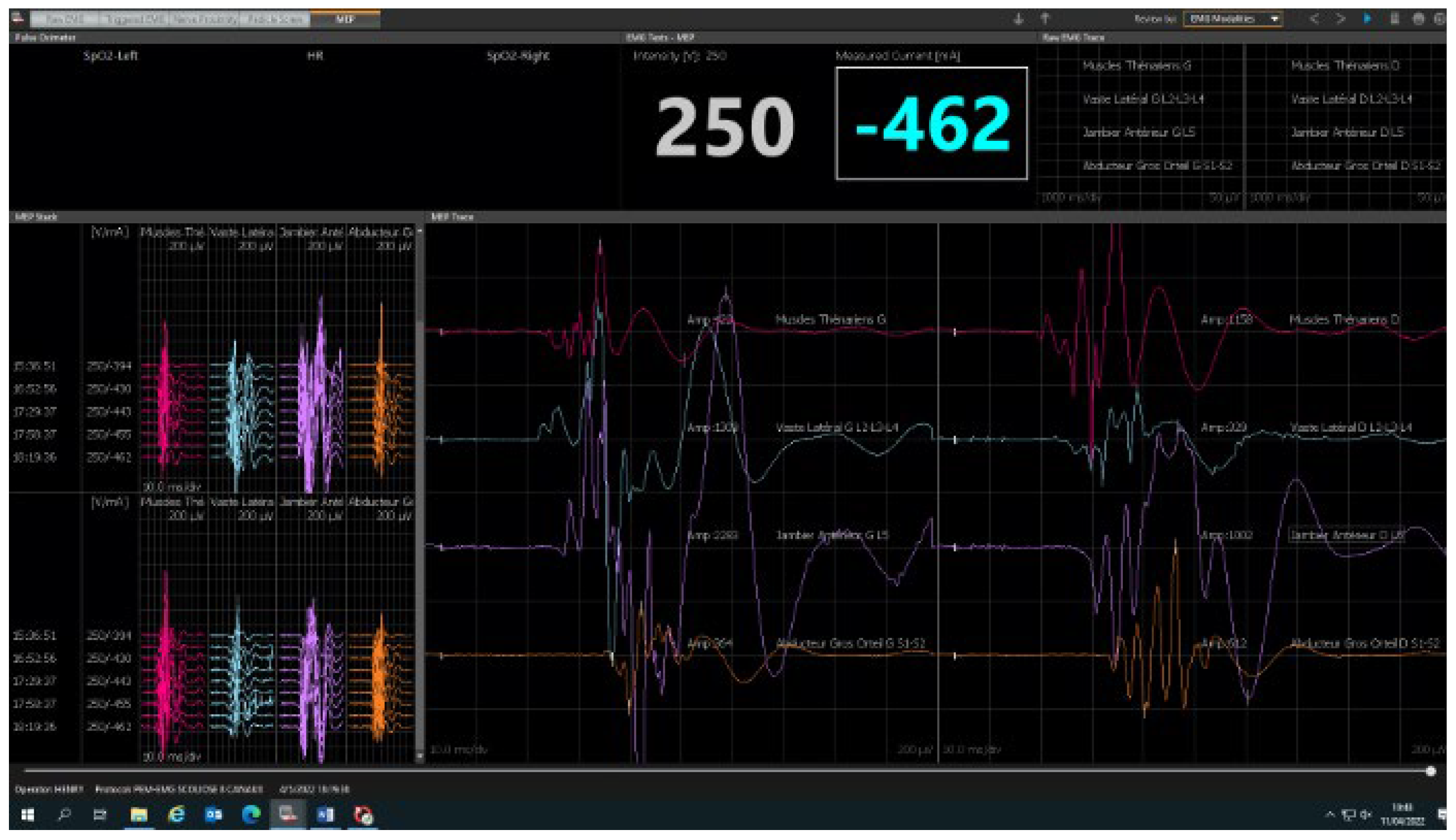Go to next review item with right chevron
This screenshot has width=1456, height=840.
pyautogui.click(x=1340, y=19)
